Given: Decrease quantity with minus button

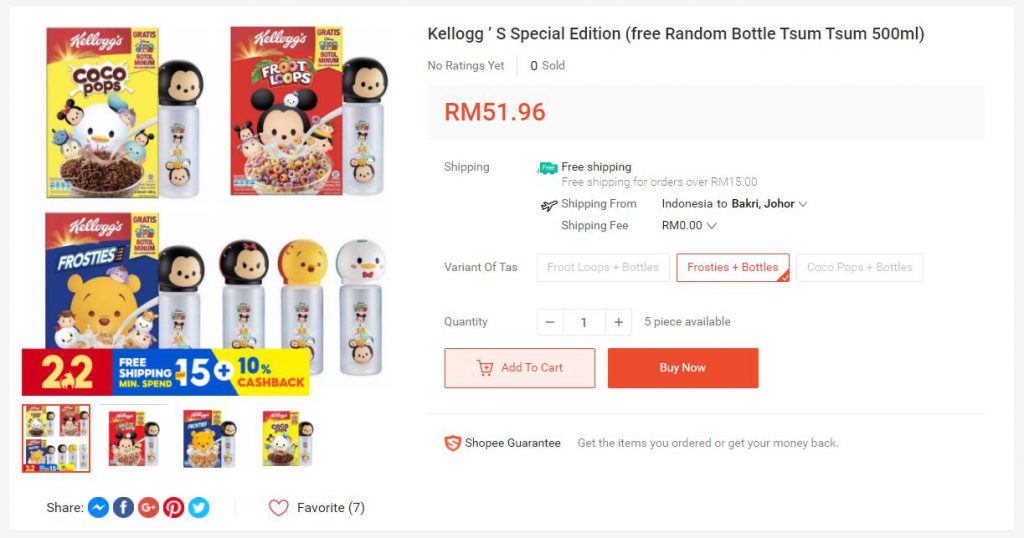Looking at the screenshot, I should pos(550,322).
